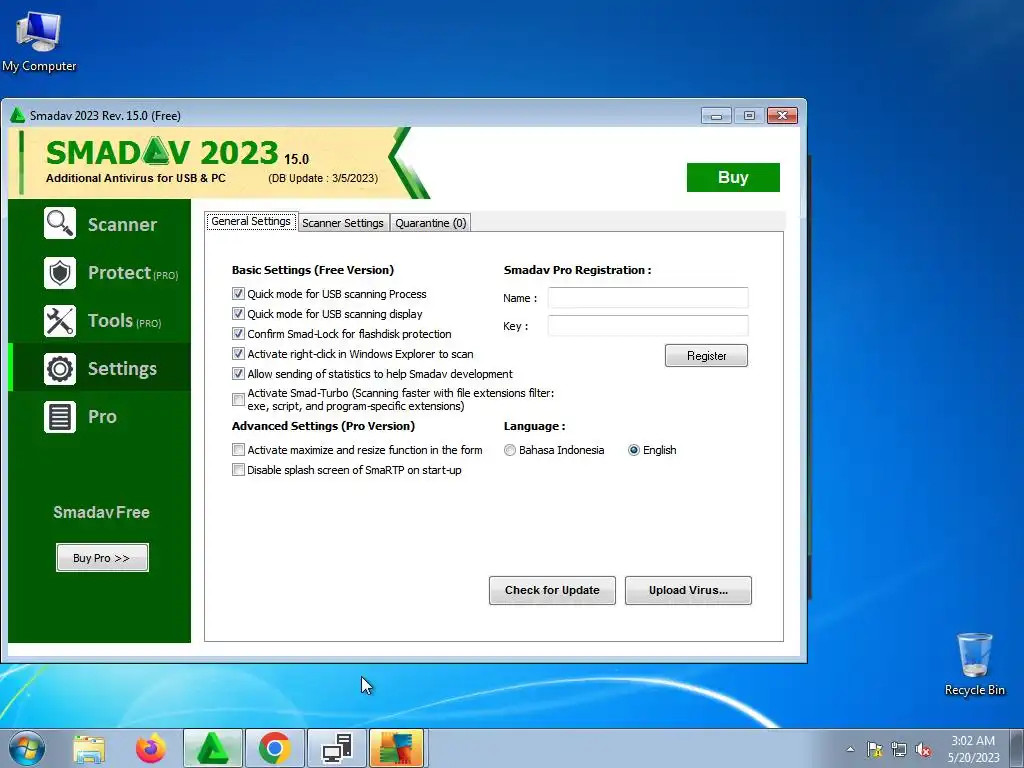Select English language option
Image resolution: width=1024 pixels, height=768 pixels.
633,450
